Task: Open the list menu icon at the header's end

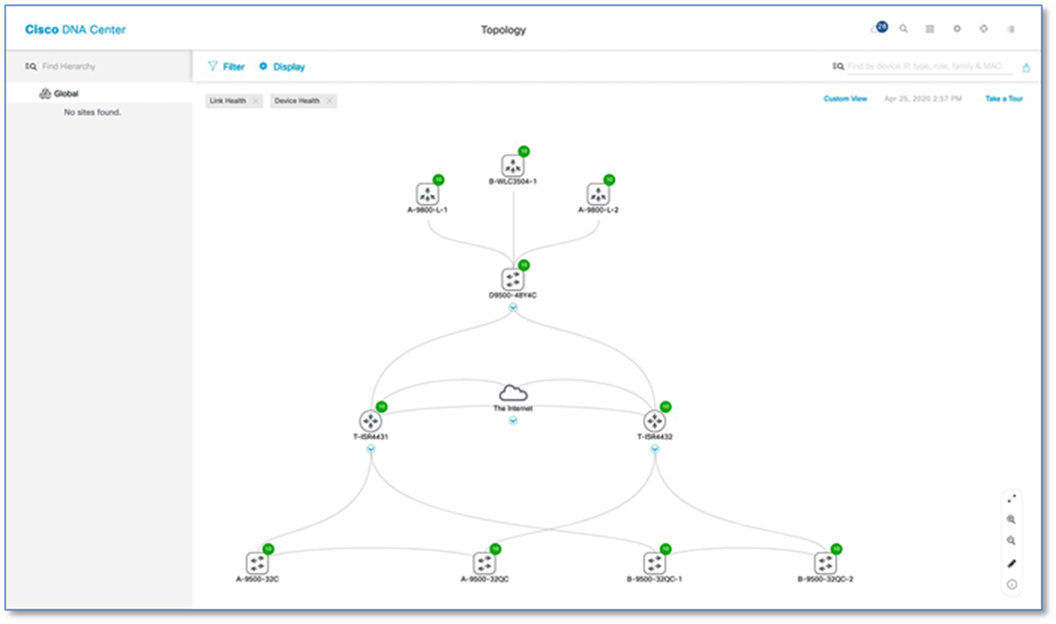Action: [x=1011, y=29]
